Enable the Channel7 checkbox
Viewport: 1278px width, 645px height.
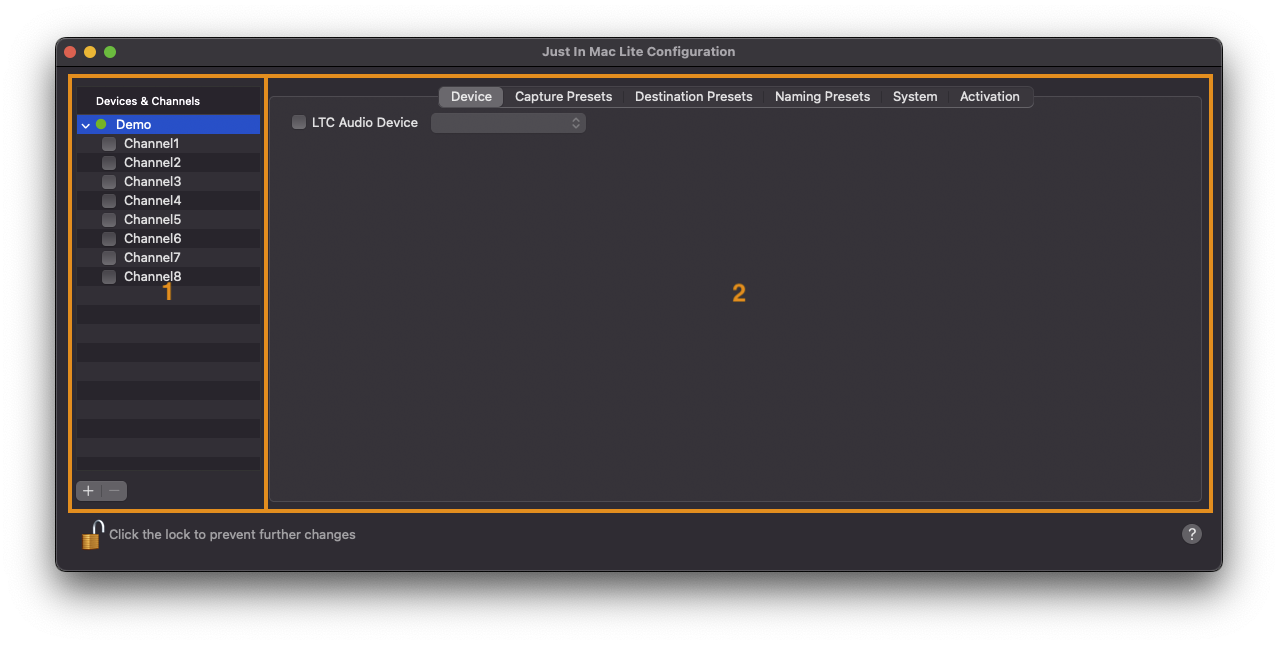click(109, 257)
